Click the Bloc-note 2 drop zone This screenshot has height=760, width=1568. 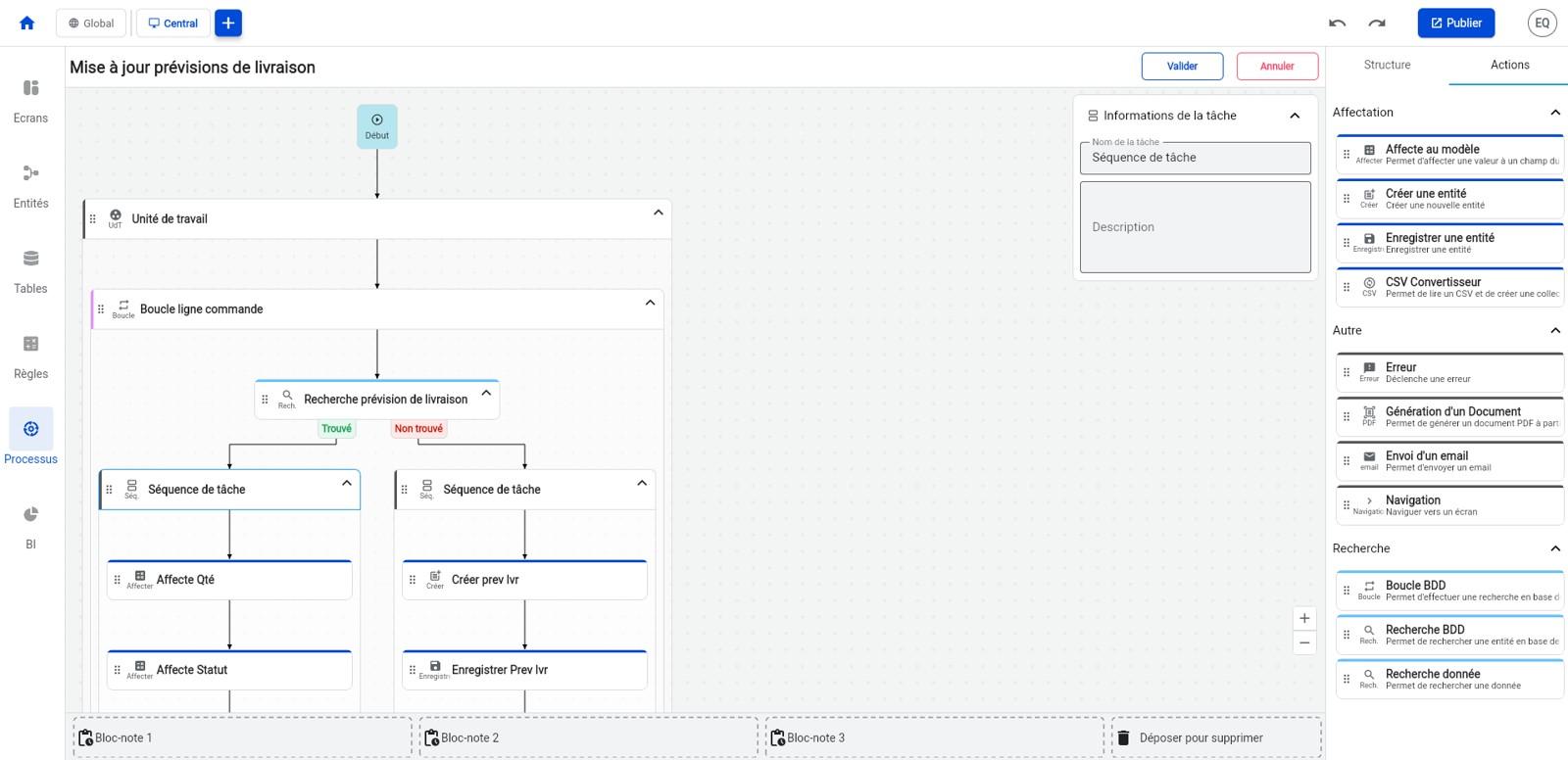[x=588, y=737]
